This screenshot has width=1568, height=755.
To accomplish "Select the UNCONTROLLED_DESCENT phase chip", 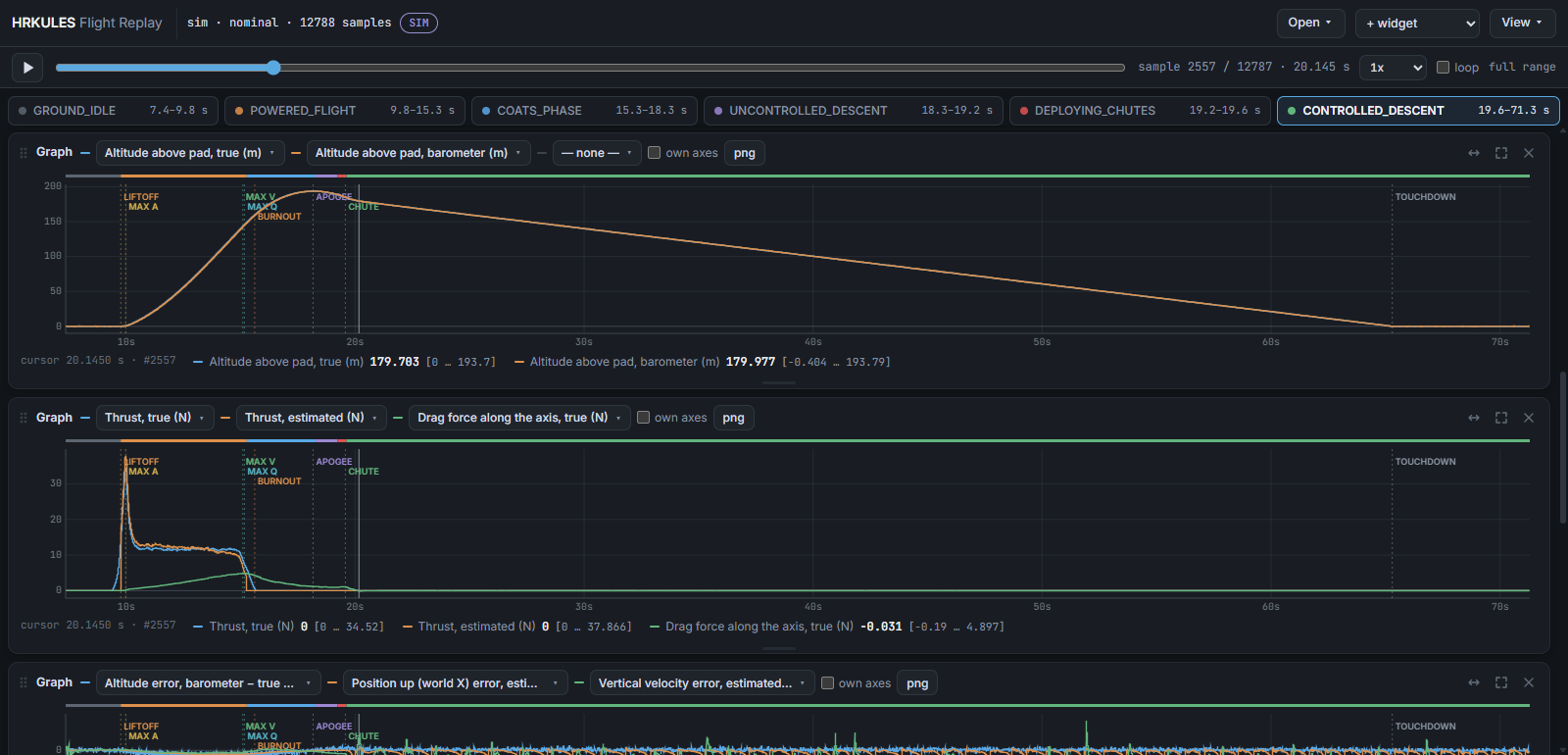I will (x=854, y=111).
